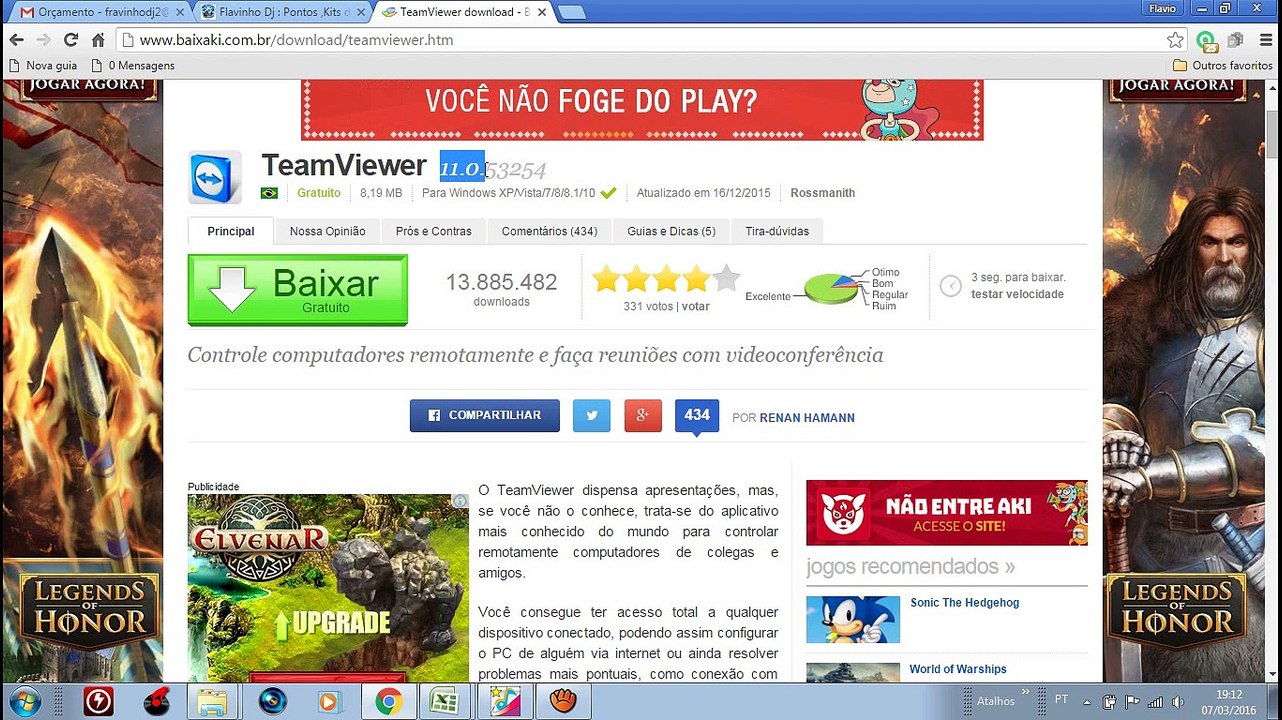Open the red-black bird taskbar app
Screen dimensions: 1282x720
[x=155, y=701]
